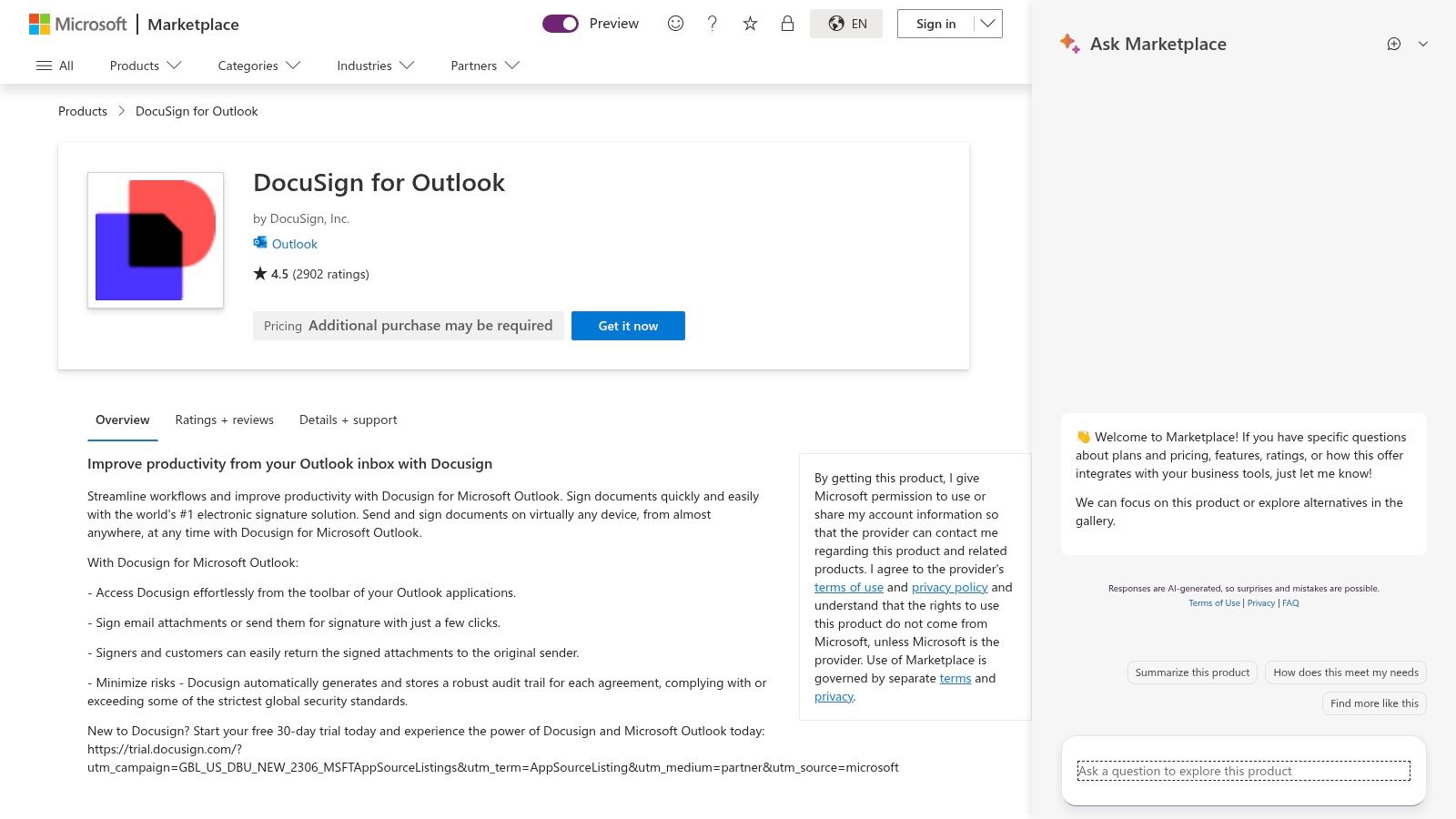The width and height of the screenshot is (1456, 819).
Task: Switch to Details + support tab
Action: pos(349,420)
